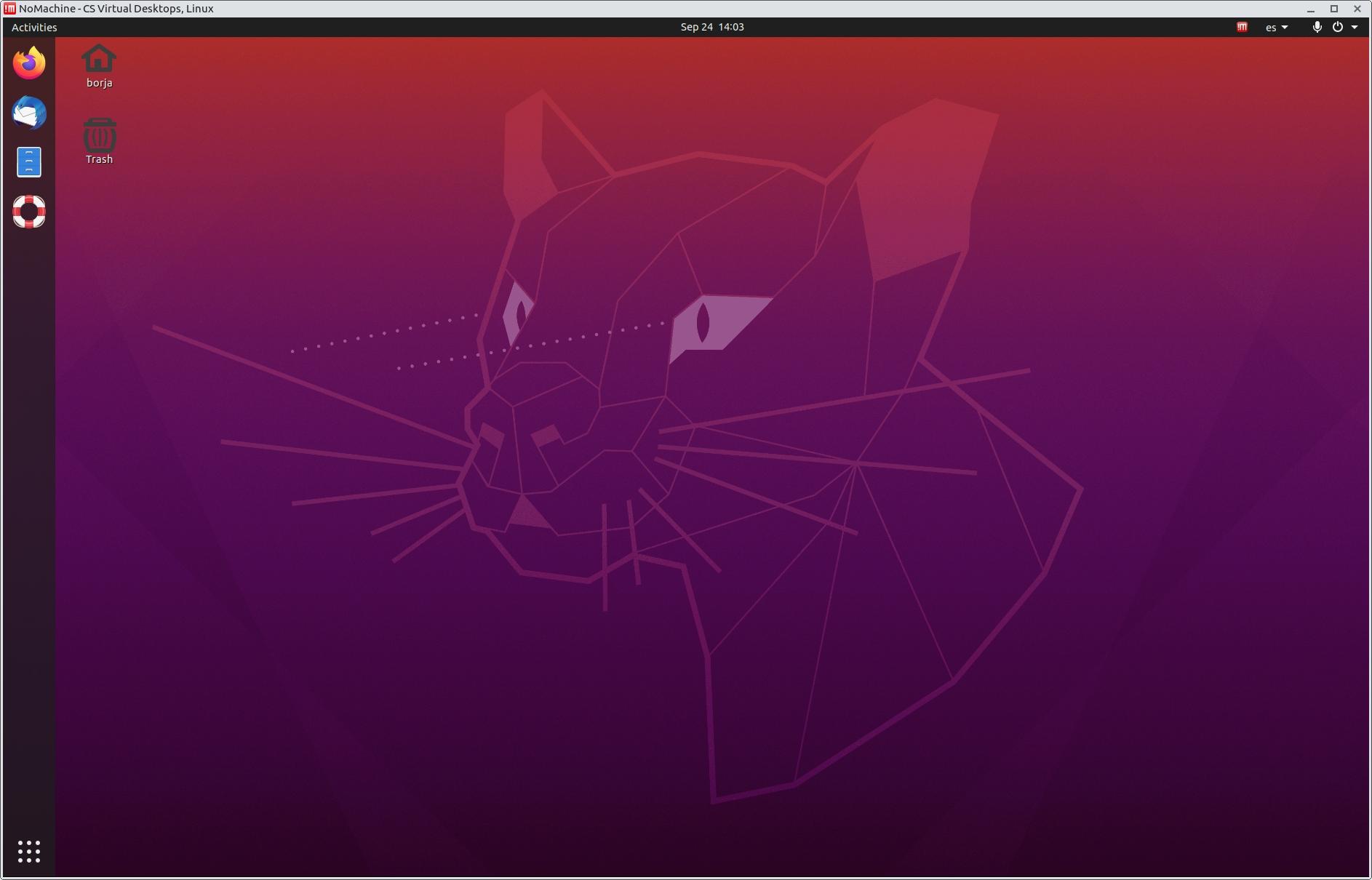Select the Trash desktop icon
The image size is (1372, 880).
[99, 136]
